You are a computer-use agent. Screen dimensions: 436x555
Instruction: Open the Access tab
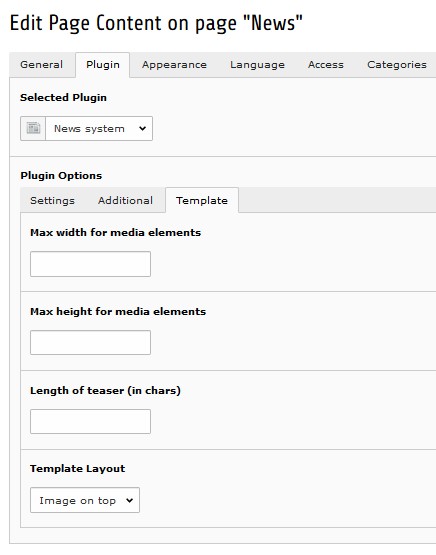pos(326,65)
